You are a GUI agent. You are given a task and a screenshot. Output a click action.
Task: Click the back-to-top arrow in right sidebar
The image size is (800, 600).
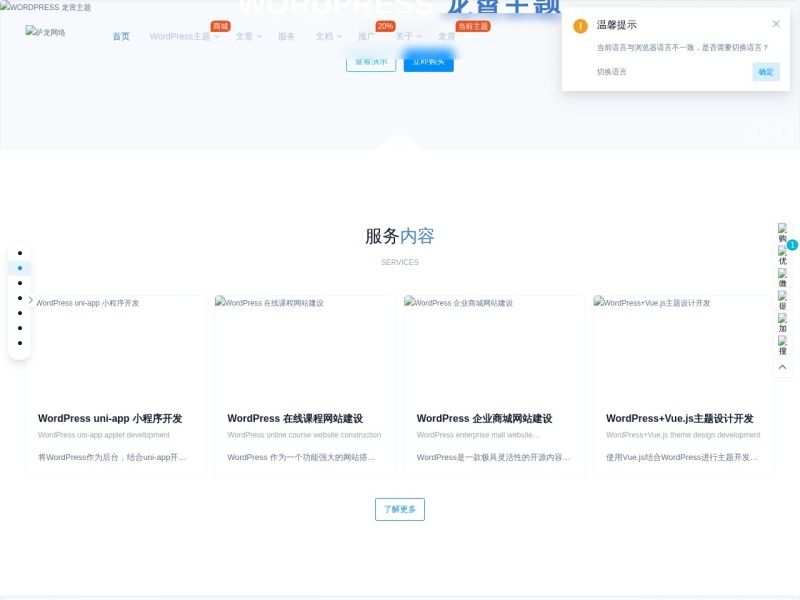(782, 367)
